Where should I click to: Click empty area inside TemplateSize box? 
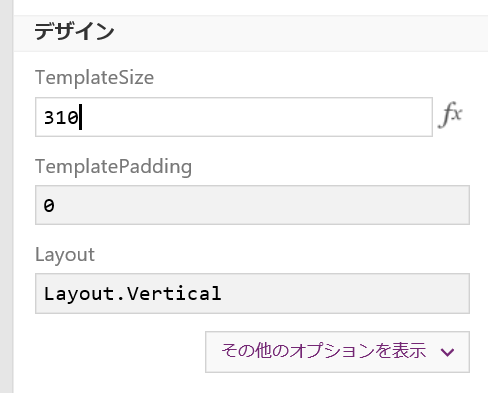(257, 117)
